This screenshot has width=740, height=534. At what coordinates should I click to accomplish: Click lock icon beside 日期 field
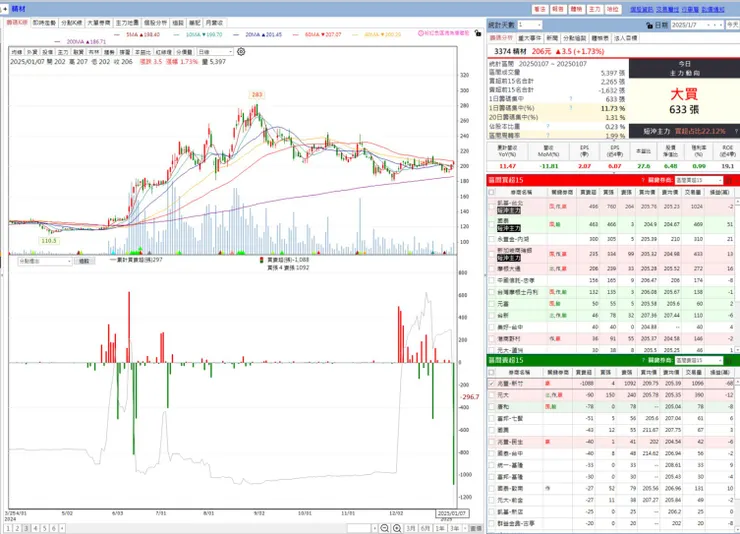click(x=650, y=25)
